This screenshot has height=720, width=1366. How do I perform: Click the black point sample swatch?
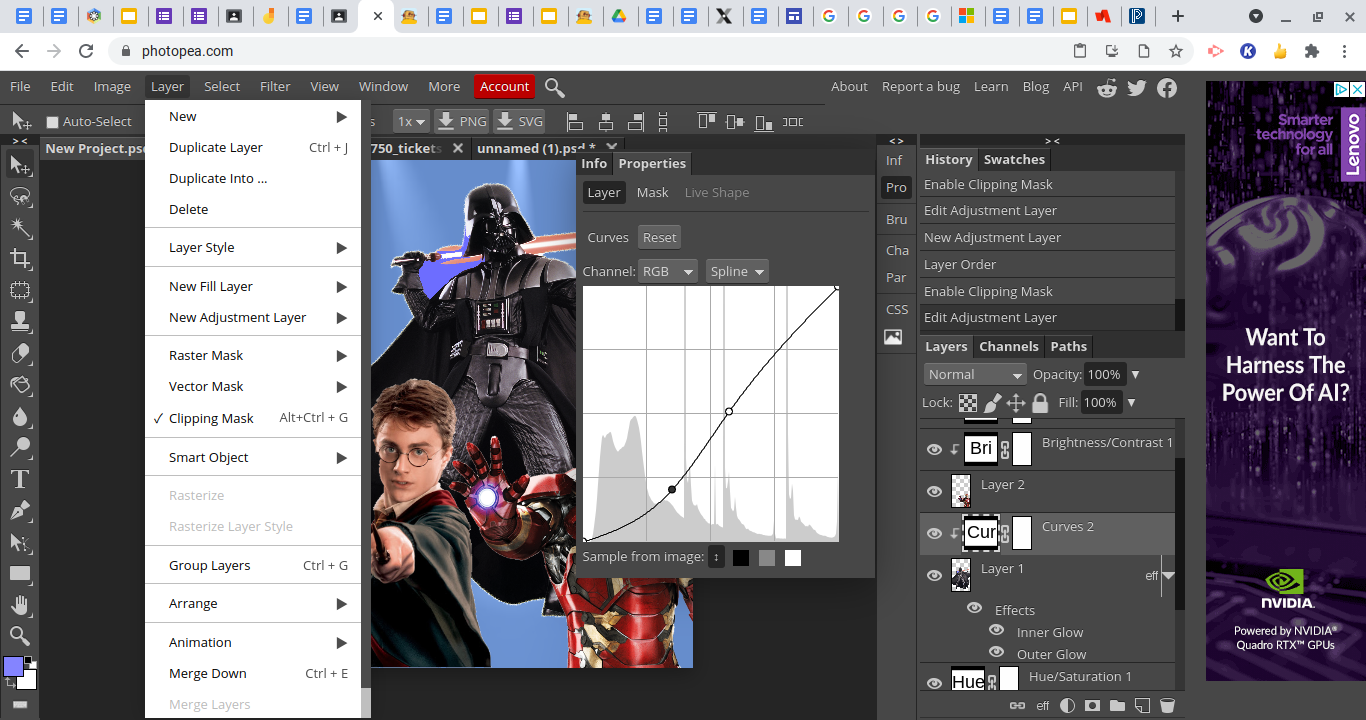(x=741, y=558)
